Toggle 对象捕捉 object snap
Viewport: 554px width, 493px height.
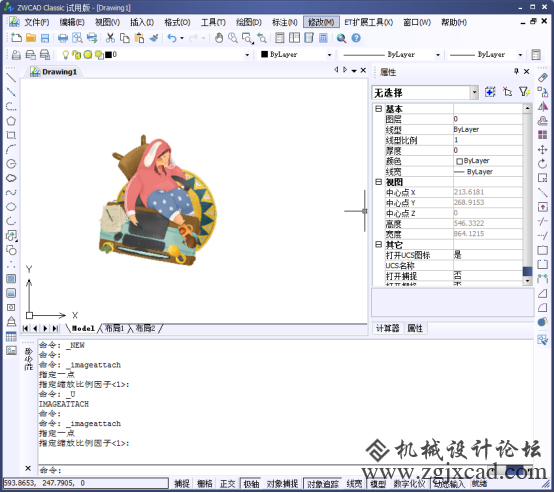click(x=282, y=483)
